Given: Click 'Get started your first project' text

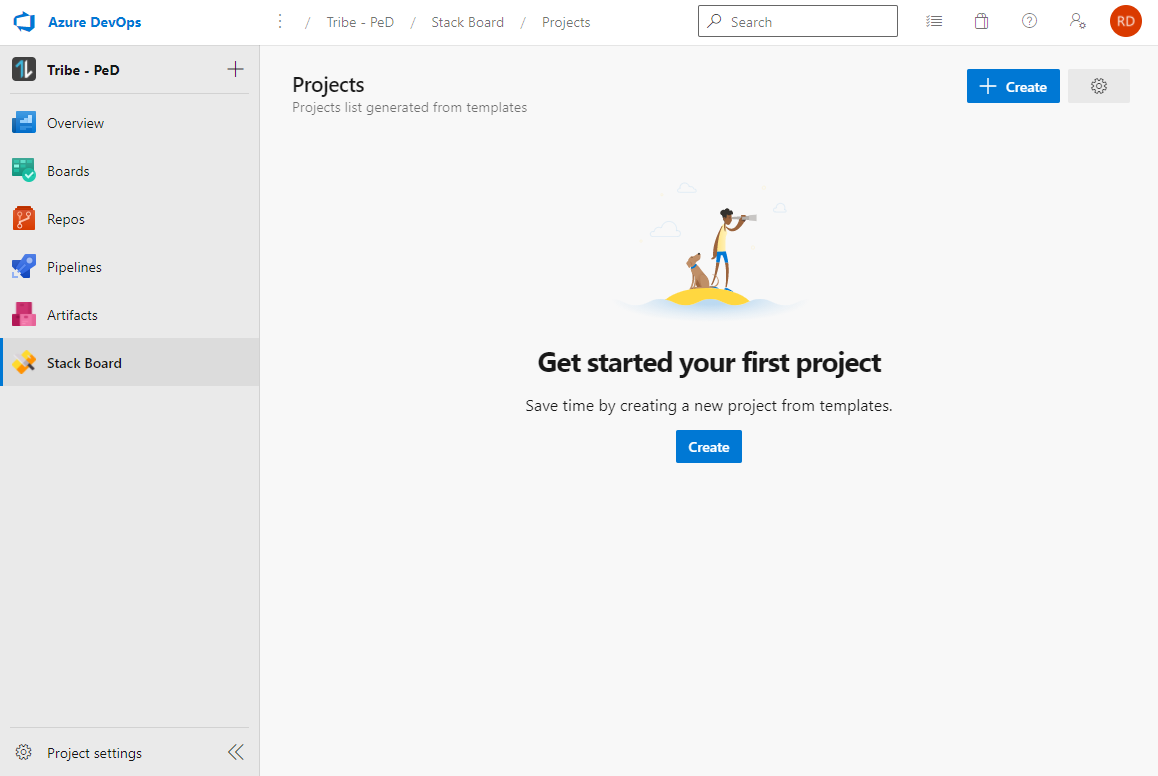Looking at the screenshot, I should [709, 363].
